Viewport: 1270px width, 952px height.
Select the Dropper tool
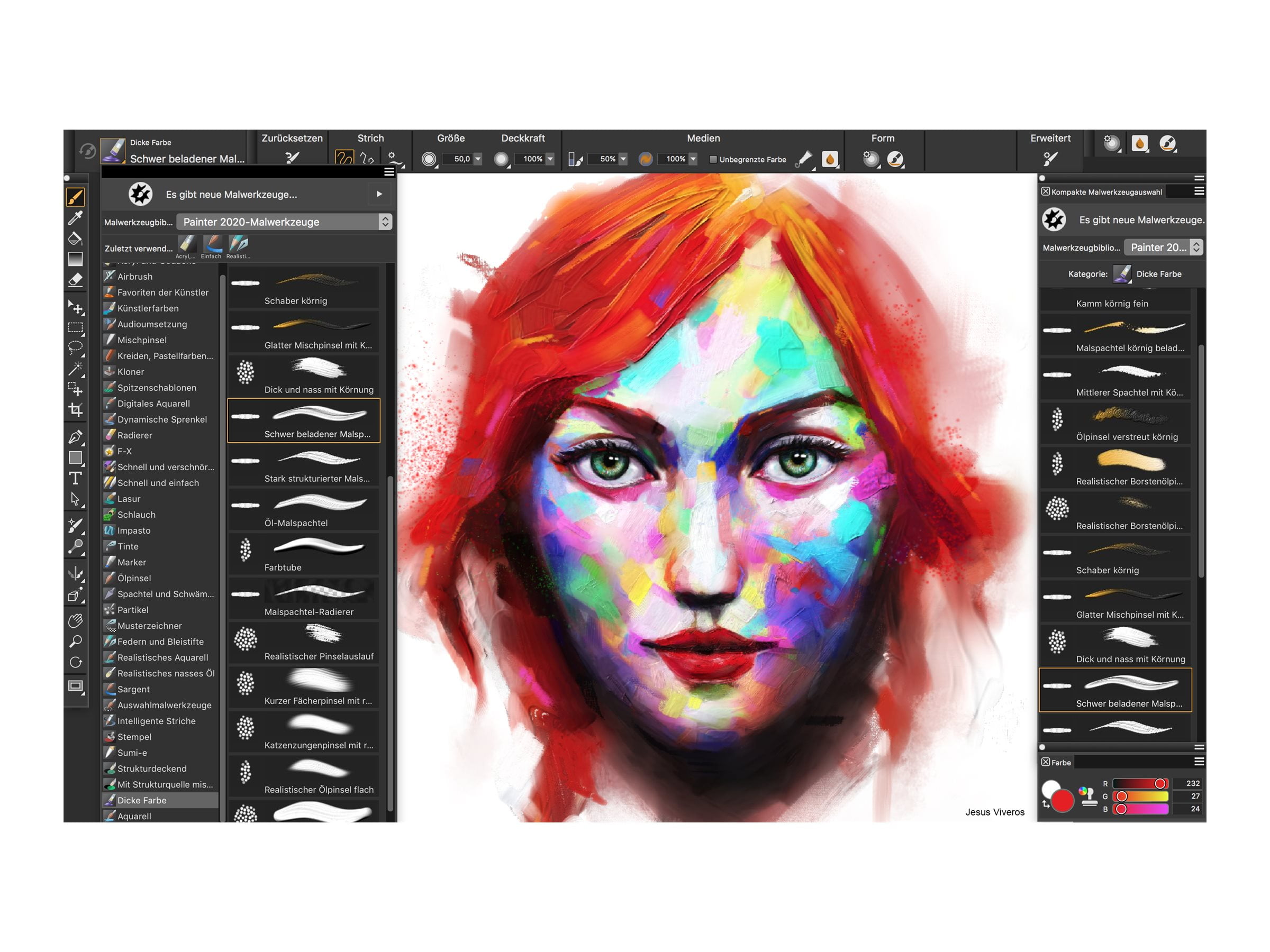coord(76,217)
